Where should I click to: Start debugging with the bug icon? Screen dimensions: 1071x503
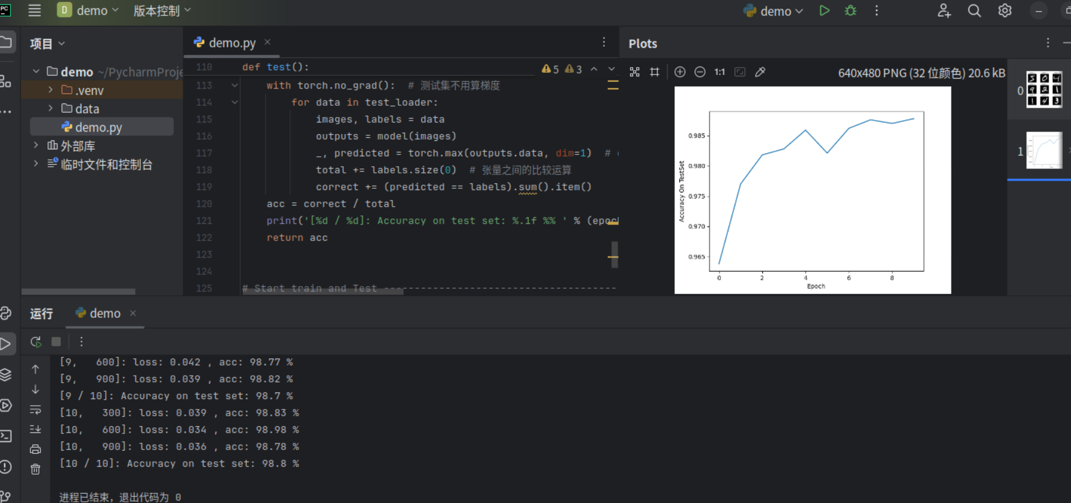coord(850,10)
